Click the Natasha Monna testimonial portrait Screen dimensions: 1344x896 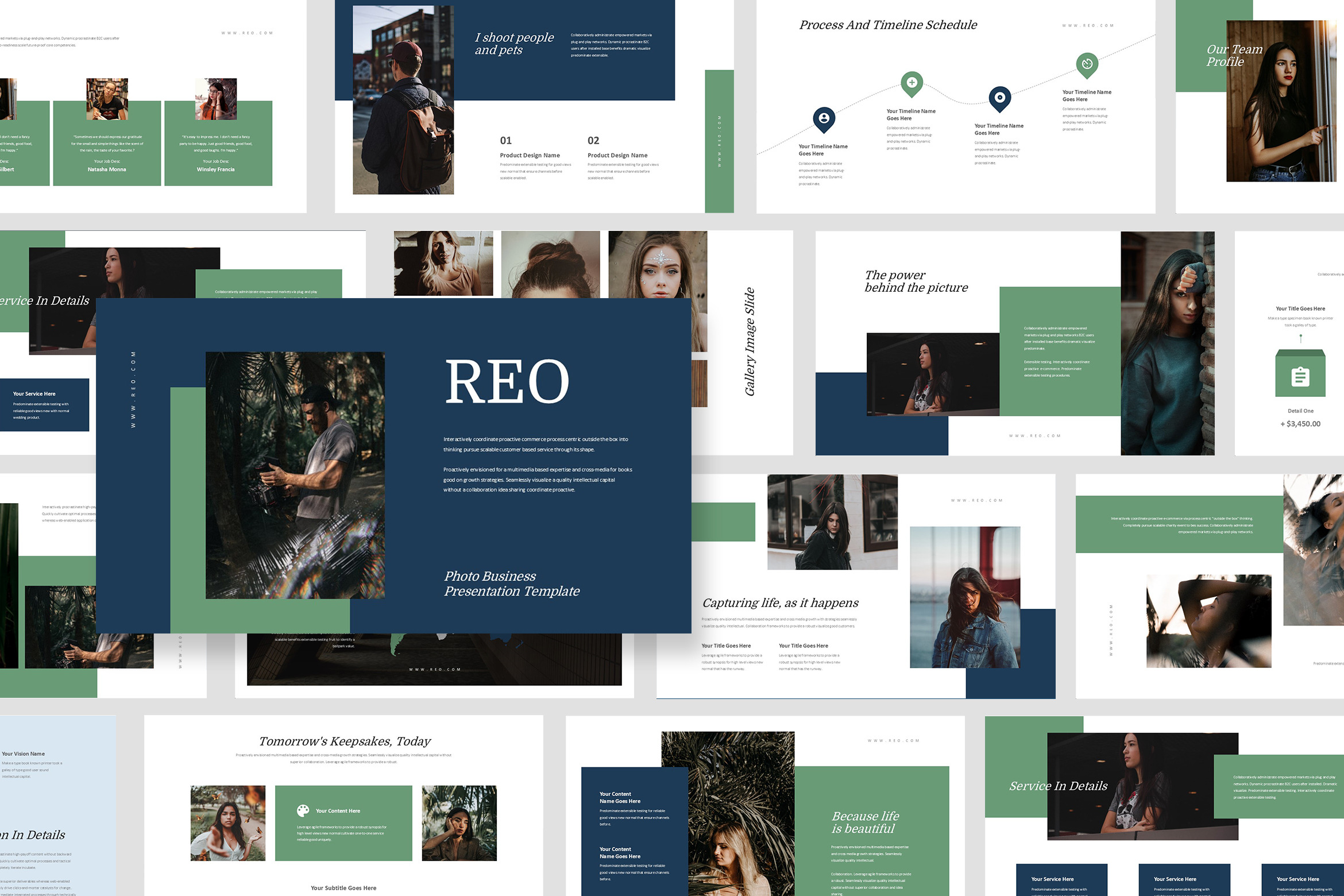107,99
